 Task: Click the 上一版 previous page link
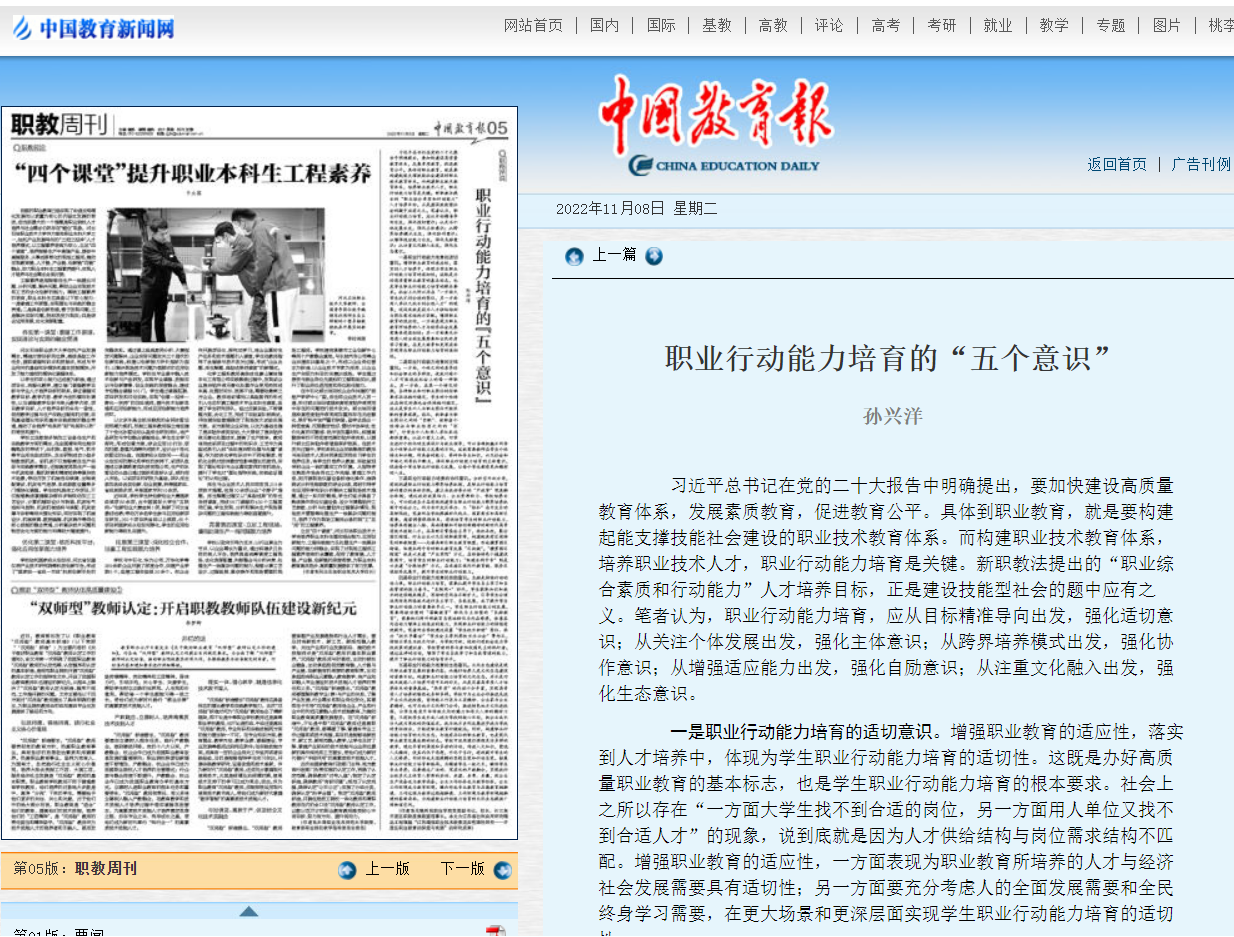387,869
